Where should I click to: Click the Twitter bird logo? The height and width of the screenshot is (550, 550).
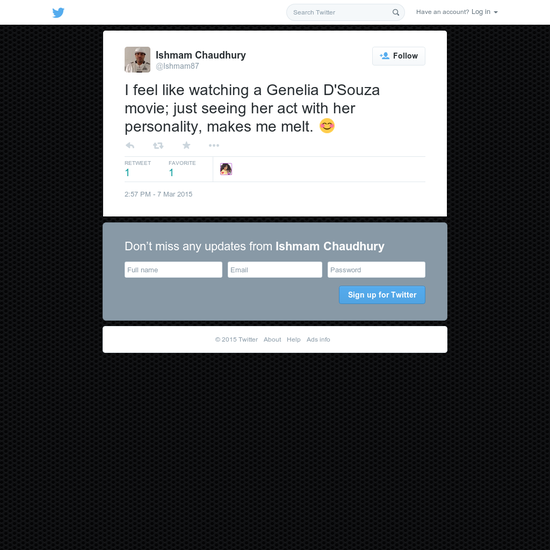(x=58, y=13)
